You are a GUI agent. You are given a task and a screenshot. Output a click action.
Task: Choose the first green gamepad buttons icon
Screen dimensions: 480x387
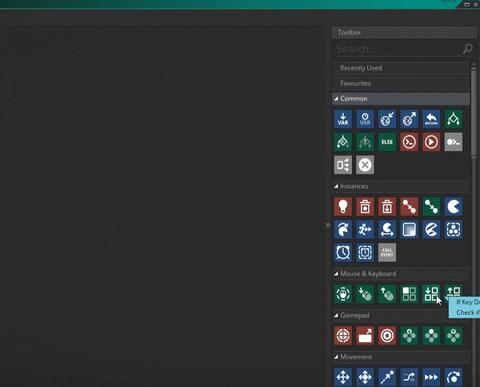pos(409,336)
